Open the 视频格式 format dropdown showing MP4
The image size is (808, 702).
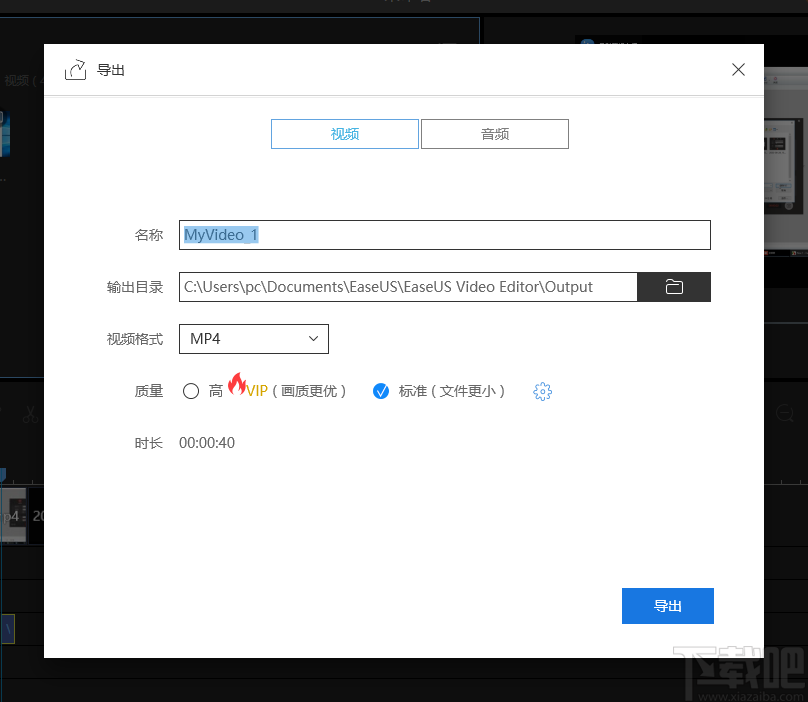point(253,339)
